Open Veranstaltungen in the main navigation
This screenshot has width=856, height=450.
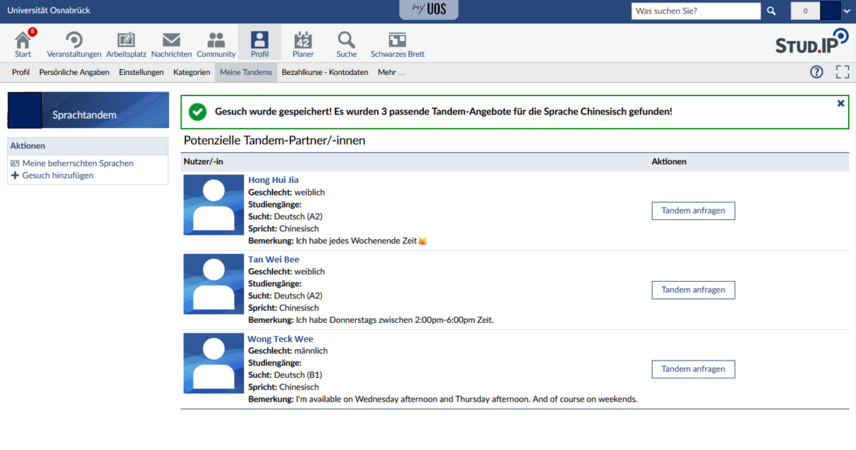point(74,42)
